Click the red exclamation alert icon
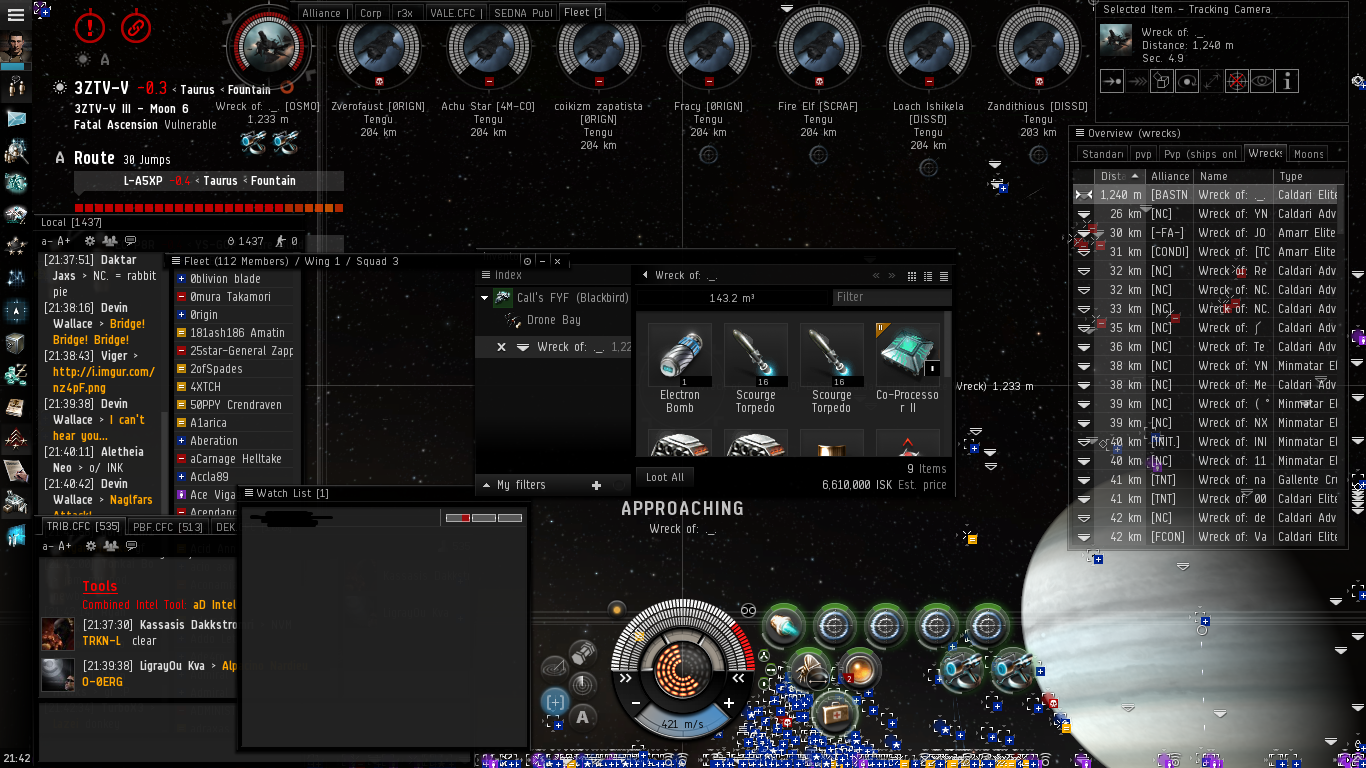This screenshot has height=768, width=1366. [x=90, y=28]
